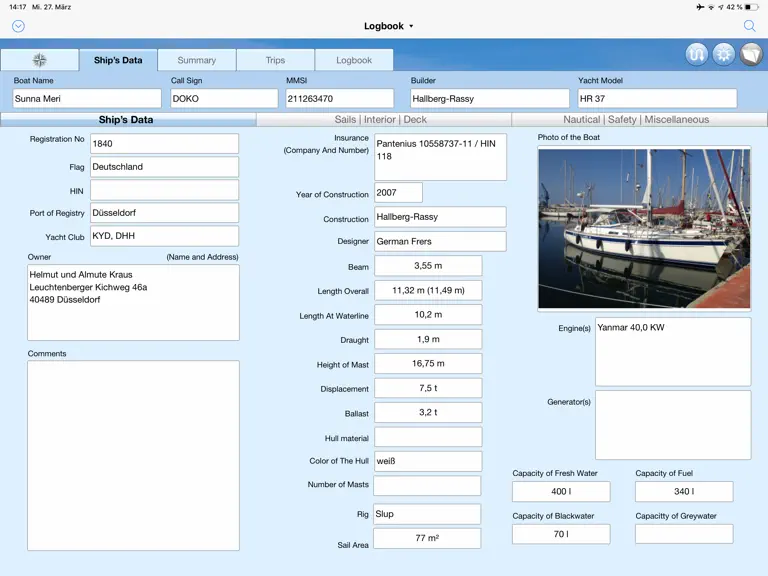
Task: Go to the Logbook tab
Action: (x=354, y=60)
